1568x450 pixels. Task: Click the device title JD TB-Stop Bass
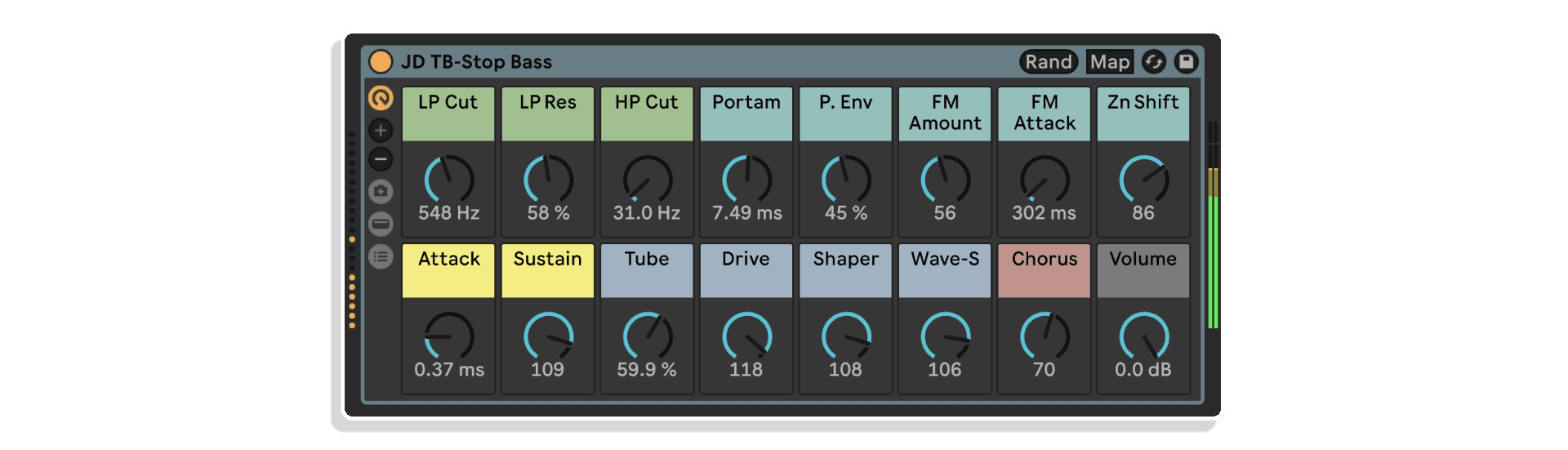(476, 62)
